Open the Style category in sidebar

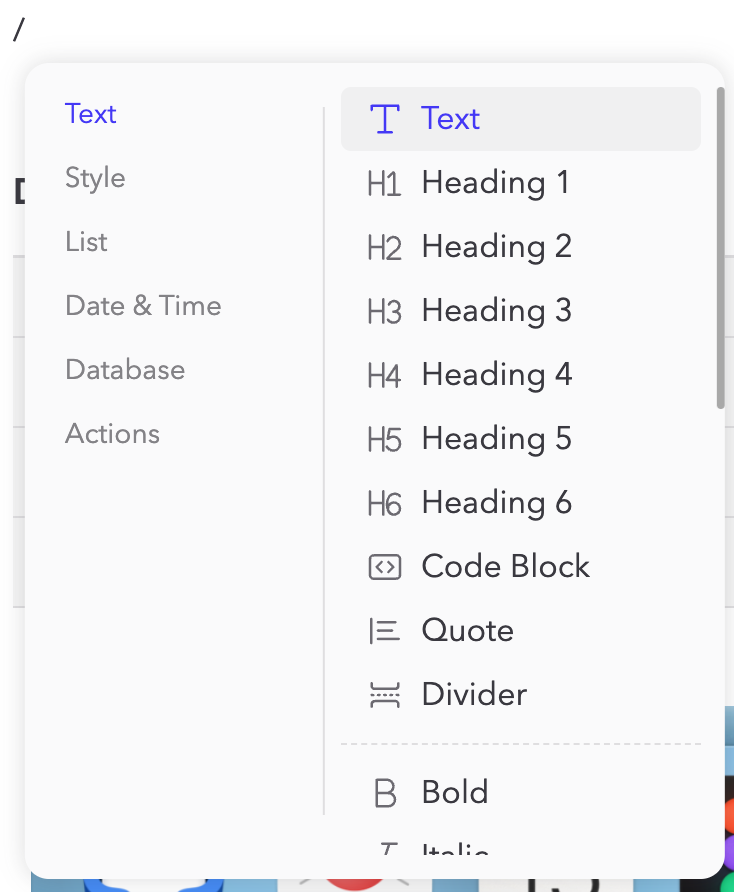(x=95, y=178)
